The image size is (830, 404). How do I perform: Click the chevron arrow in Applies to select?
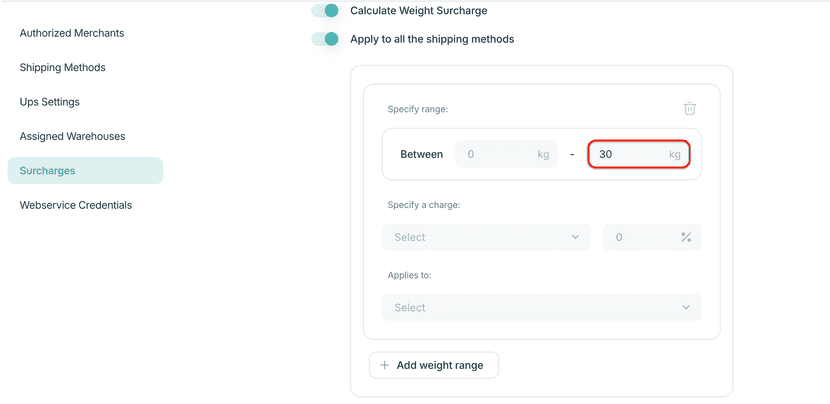click(x=685, y=308)
